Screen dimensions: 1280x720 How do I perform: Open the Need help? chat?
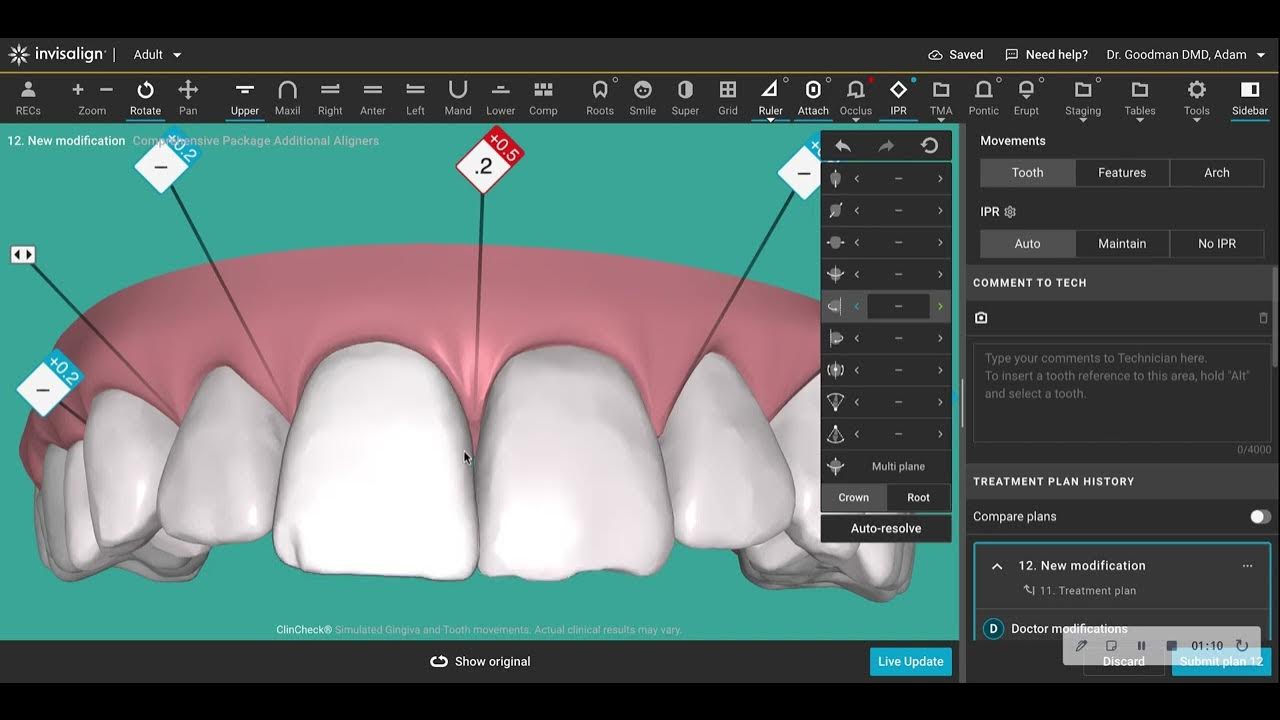click(1046, 55)
